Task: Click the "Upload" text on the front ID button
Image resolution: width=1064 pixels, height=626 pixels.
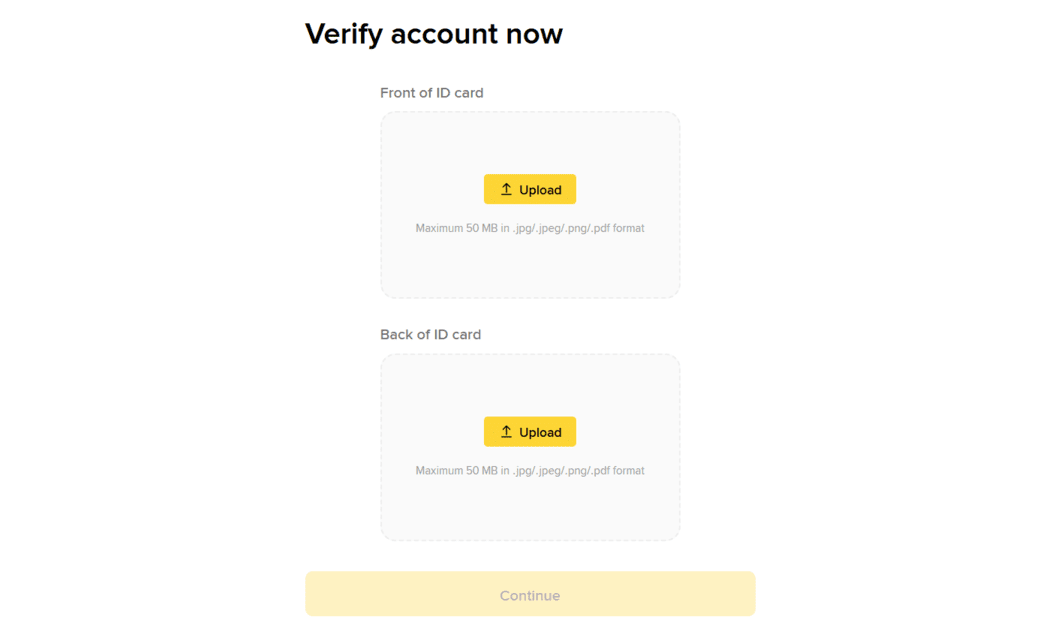Action: [x=540, y=190]
